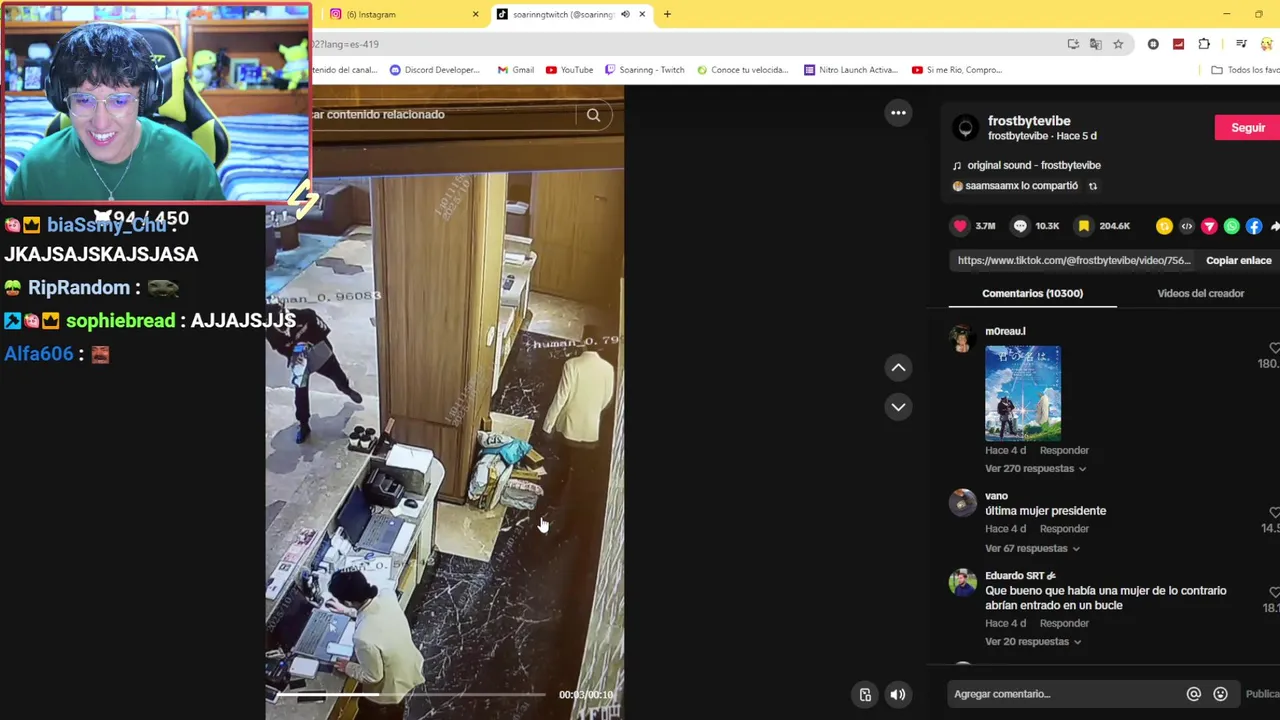This screenshot has height=720, width=1280.
Task: Open the Nitro Launch Activa bookmark
Action: [x=851, y=70]
